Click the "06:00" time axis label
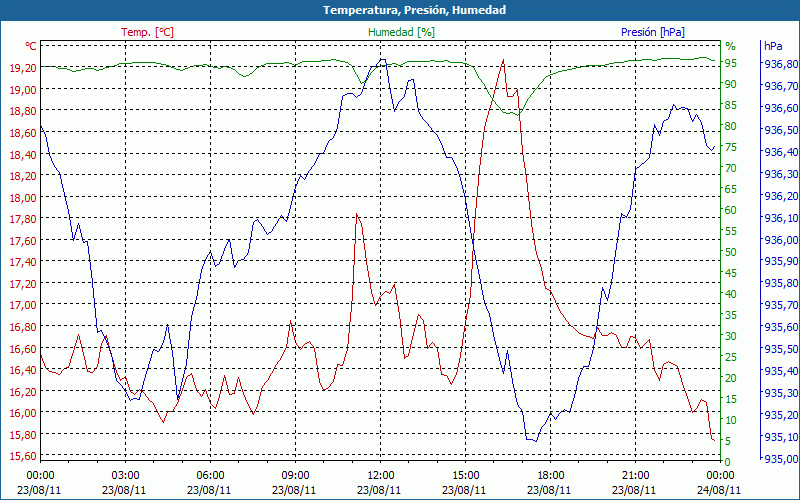 pos(210,476)
